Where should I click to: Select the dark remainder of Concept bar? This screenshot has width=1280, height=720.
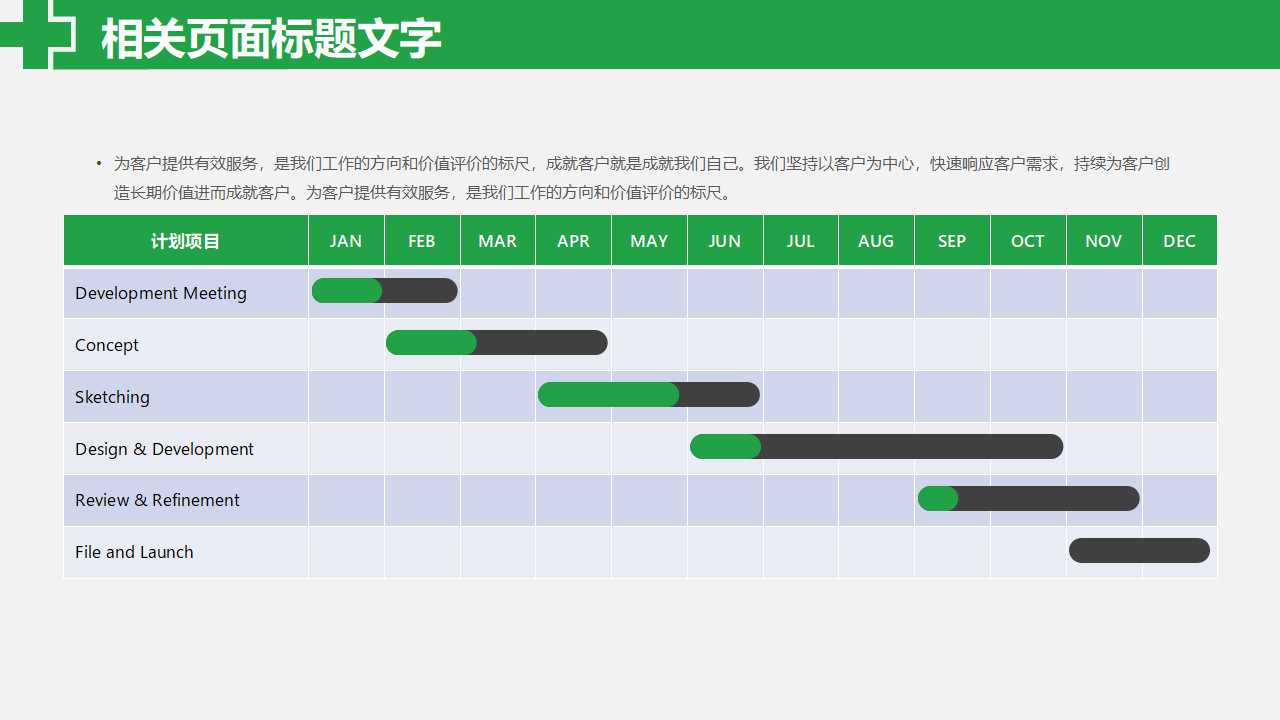pyautogui.click(x=542, y=343)
